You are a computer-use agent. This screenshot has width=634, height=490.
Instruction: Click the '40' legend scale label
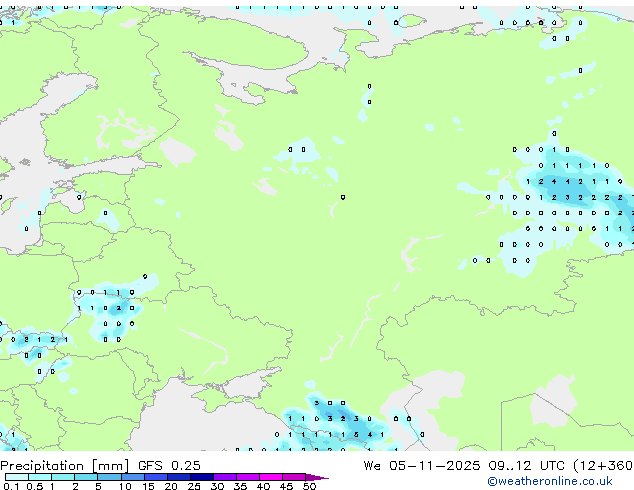(x=263, y=486)
